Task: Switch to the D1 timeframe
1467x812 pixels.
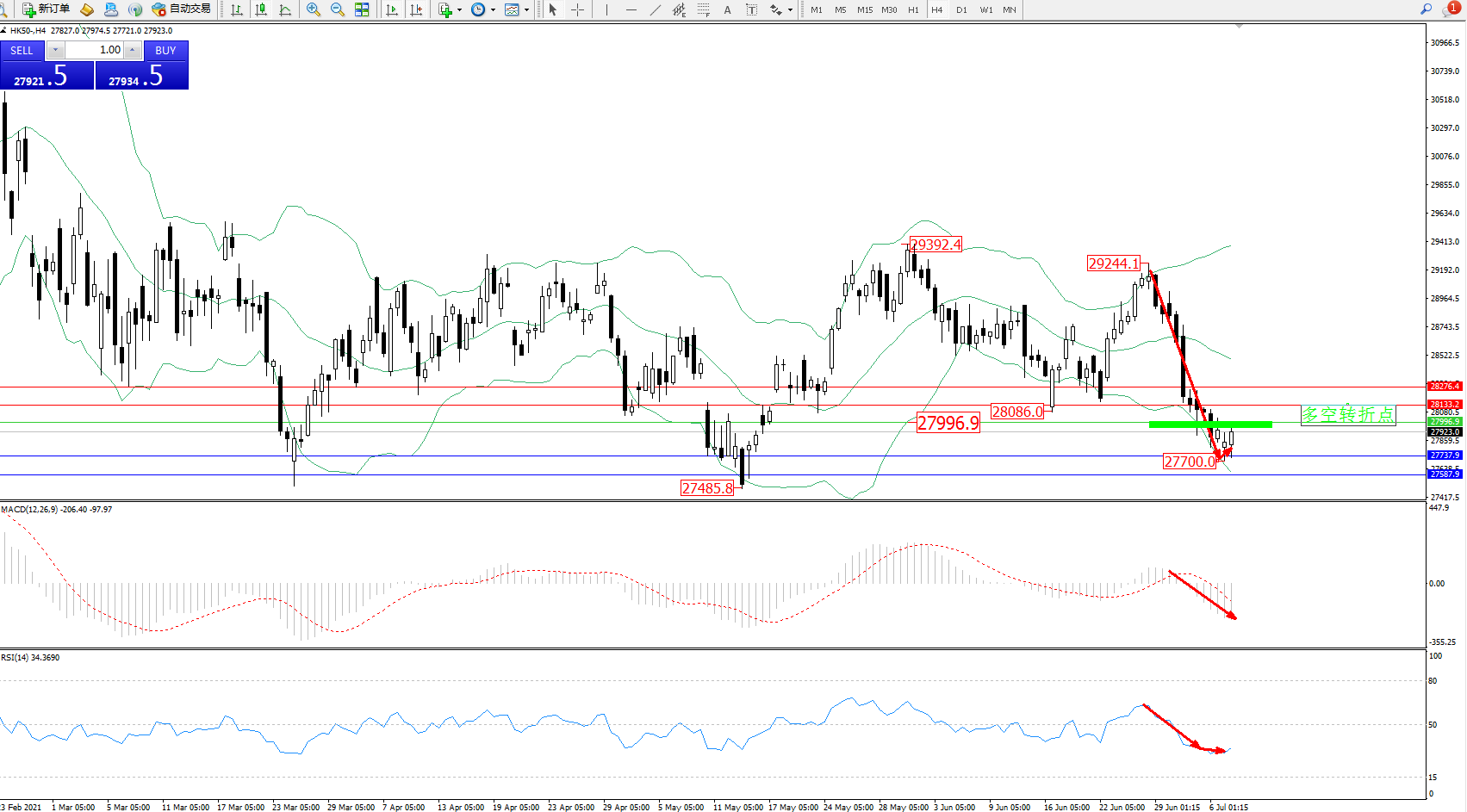Action: click(x=961, y=9)
